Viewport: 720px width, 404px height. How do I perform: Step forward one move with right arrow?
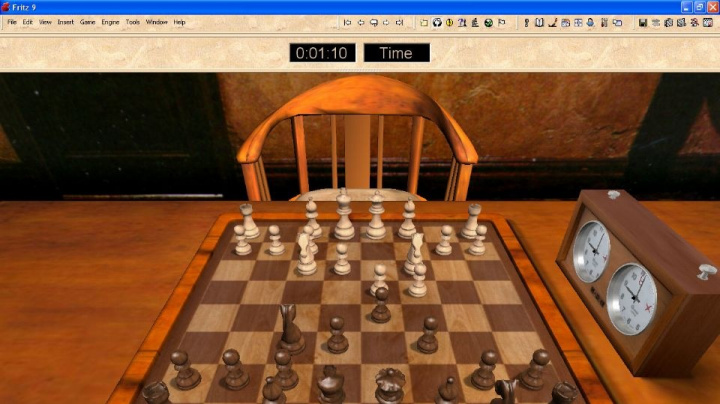pyautogui.click(x=386, y=22)
